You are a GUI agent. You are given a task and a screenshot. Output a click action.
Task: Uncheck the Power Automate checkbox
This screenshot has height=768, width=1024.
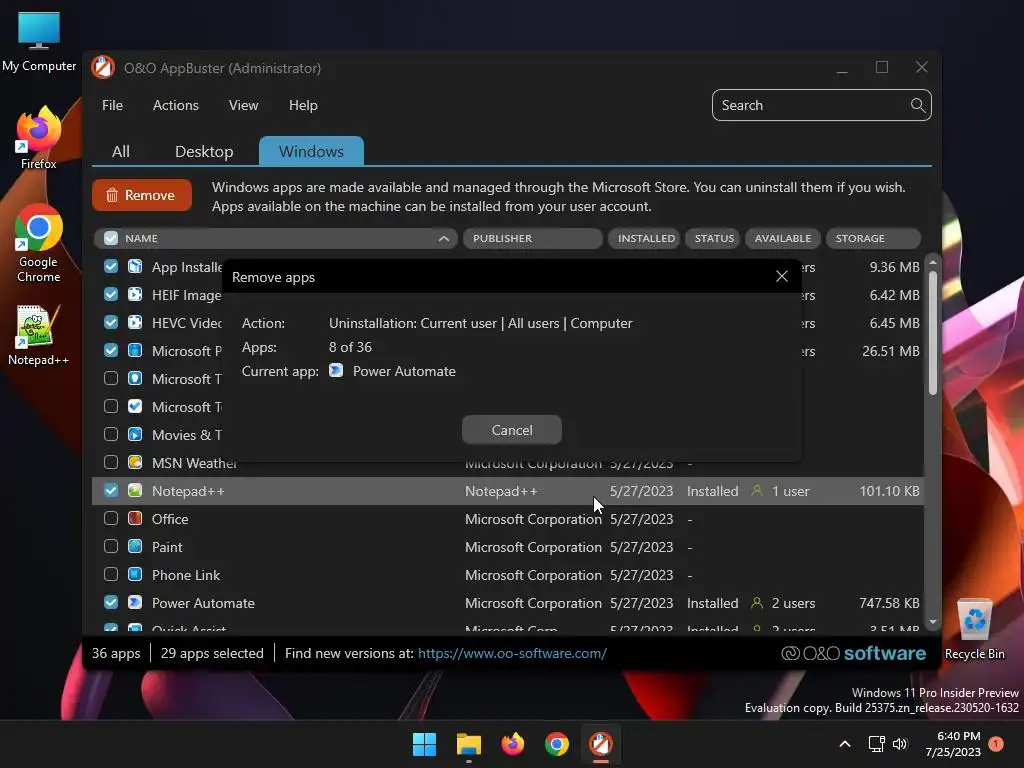111,603
